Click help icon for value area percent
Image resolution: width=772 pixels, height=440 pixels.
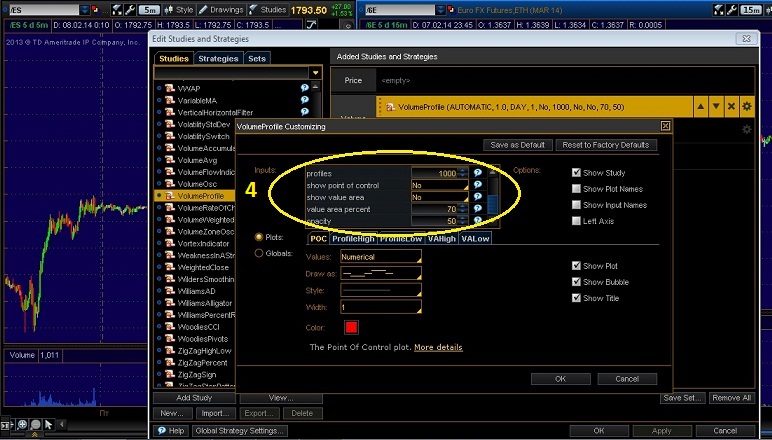tap(477, 209)
